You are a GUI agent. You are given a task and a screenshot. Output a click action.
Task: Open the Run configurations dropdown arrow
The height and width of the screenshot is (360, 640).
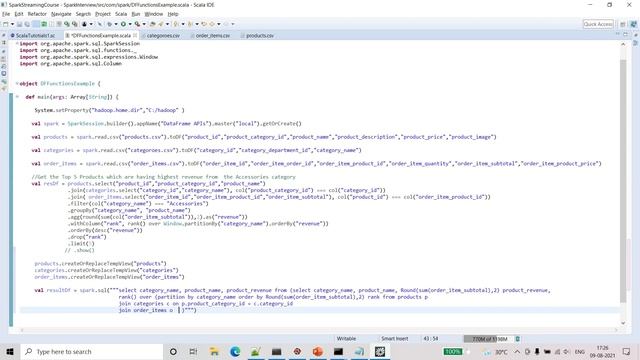point(130,24)
